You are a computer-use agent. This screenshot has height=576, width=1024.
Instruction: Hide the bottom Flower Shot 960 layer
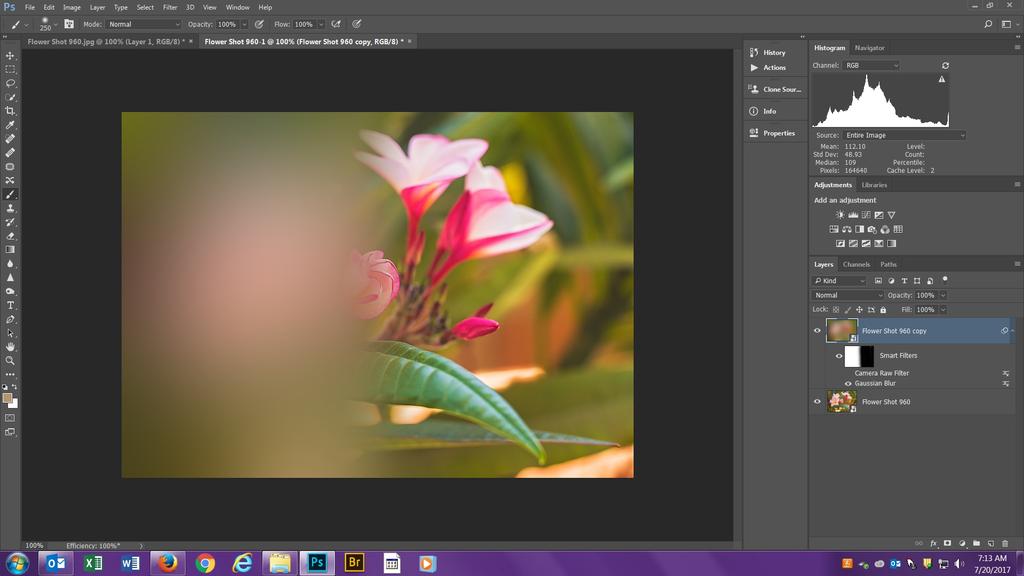click(817, 402)
